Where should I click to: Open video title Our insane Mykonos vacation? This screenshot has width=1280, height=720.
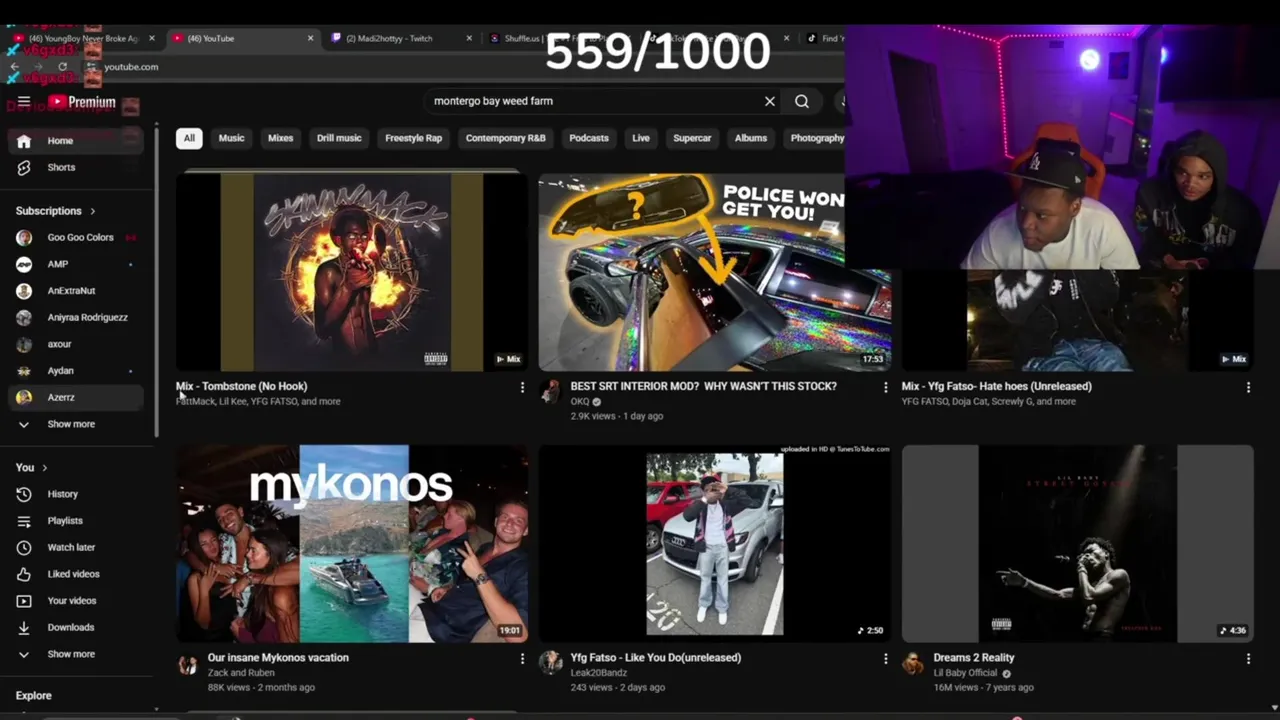pyautogui.click(x=278, y=658)
